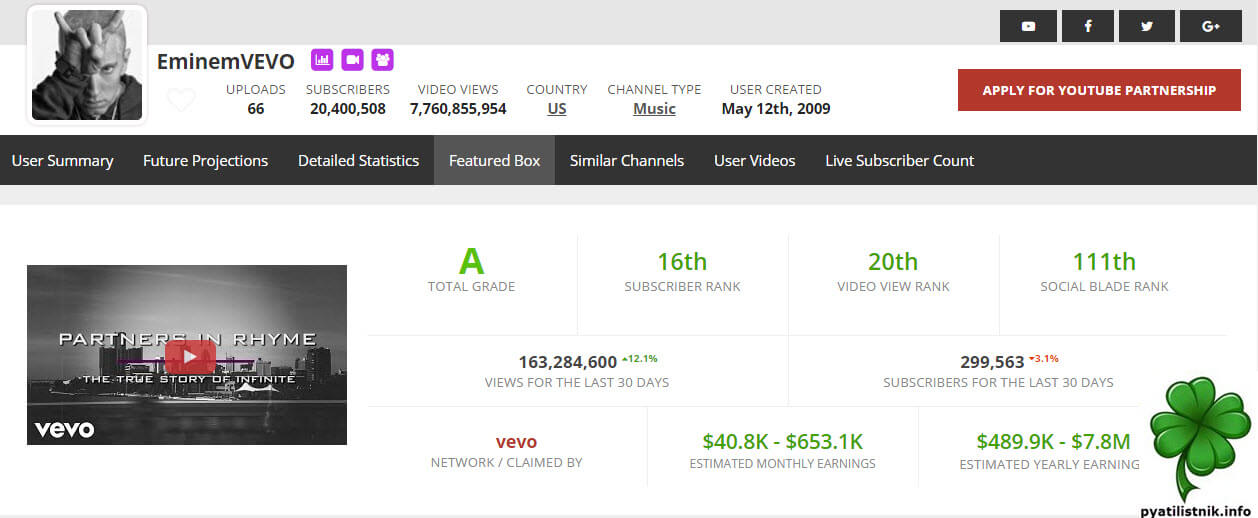Screen dimensions: 1258x518
Task: Open the Facebook social icon button
Action: click(1089, 26)
